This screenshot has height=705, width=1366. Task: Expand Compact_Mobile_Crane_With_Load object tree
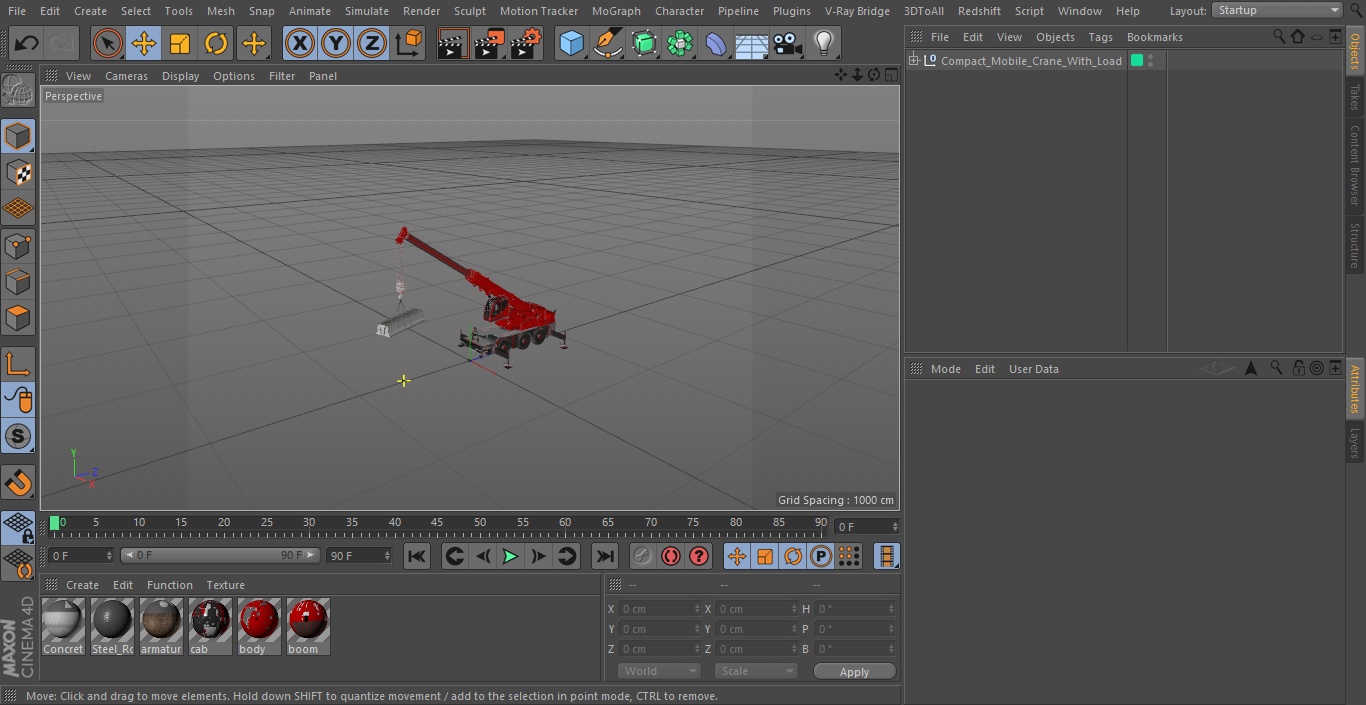913,61
